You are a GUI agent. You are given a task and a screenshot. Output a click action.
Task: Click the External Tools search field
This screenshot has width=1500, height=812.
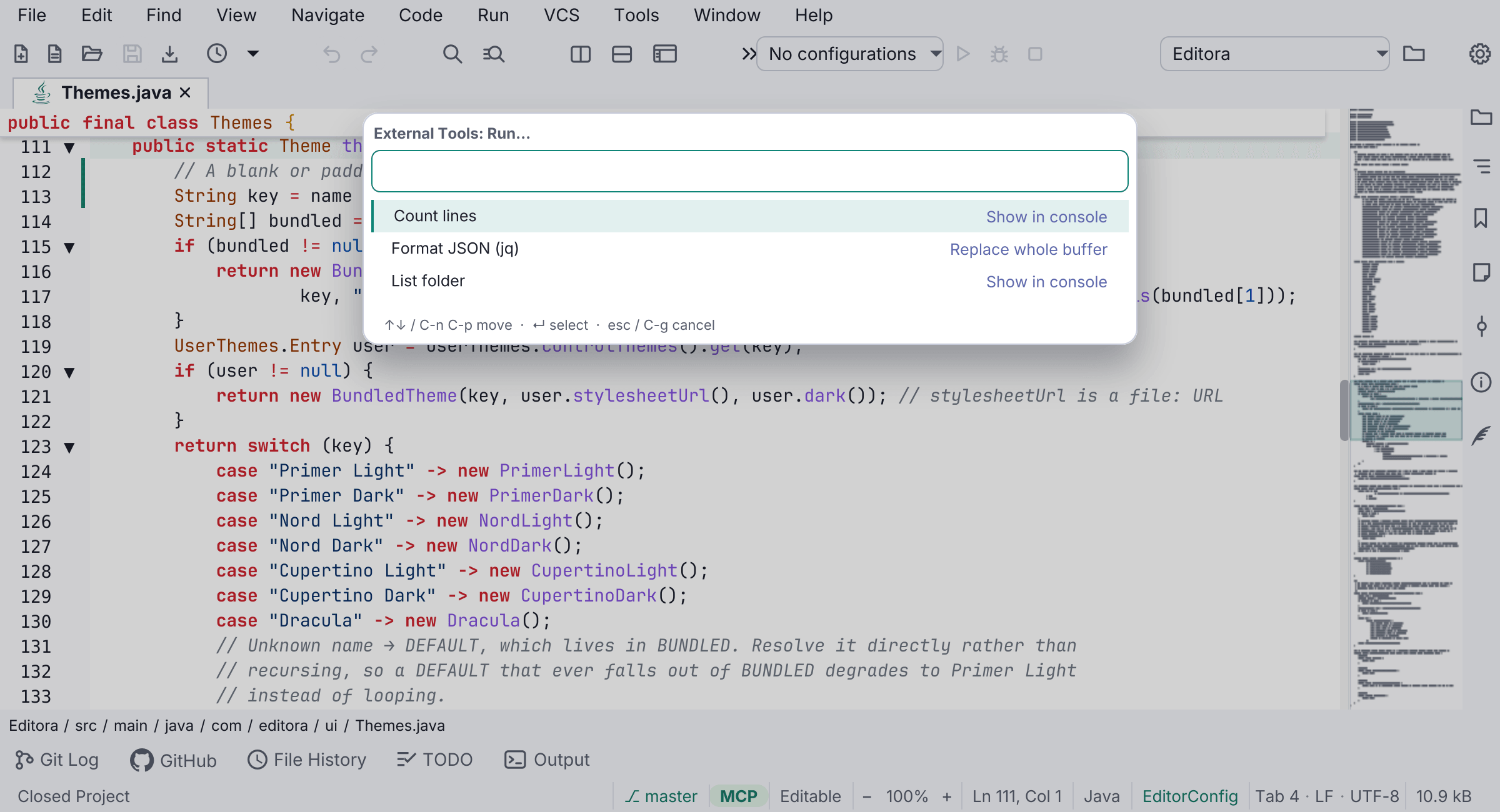pos(750,171)
